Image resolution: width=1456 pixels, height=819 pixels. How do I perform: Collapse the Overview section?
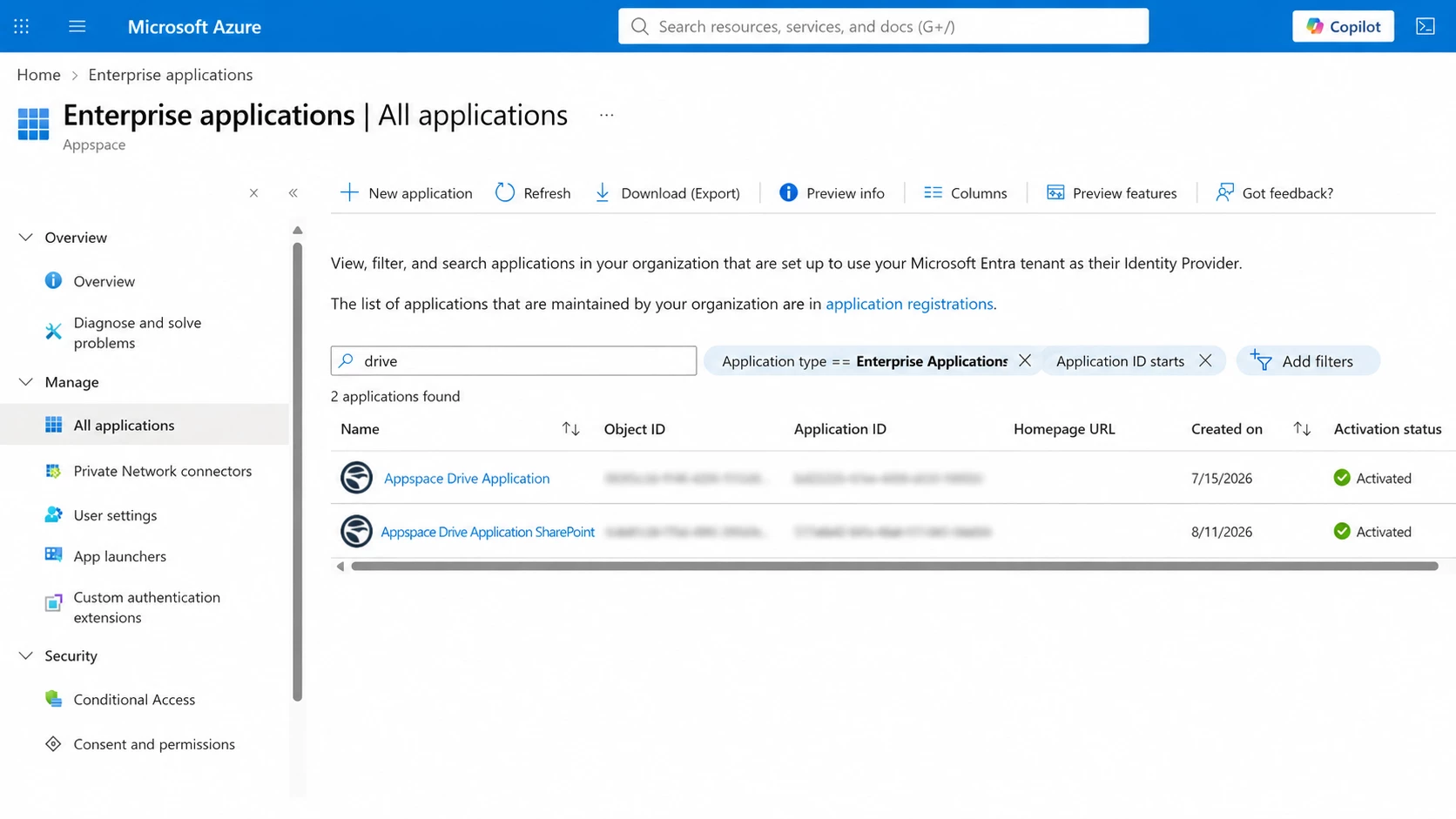pyautogui.click(x=26, y=238)
